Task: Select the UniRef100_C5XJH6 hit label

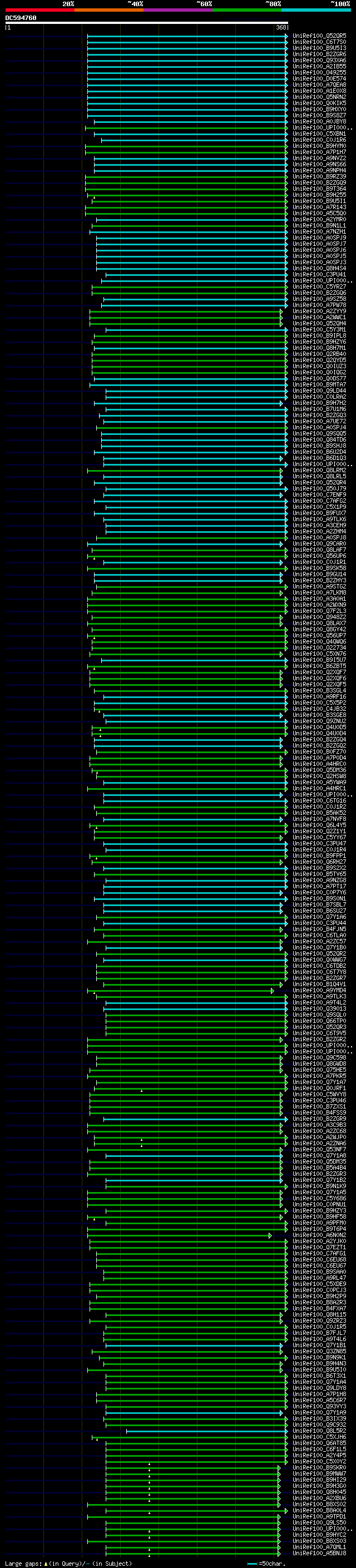Action: pyautogui.click(x=319, y=1437)
